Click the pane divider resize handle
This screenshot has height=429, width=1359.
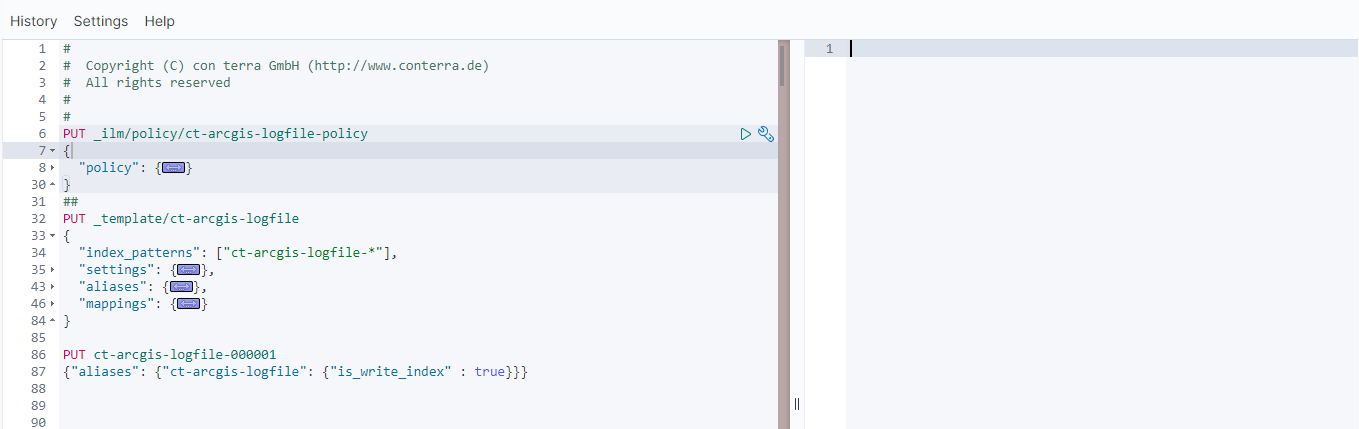(797, 403)
